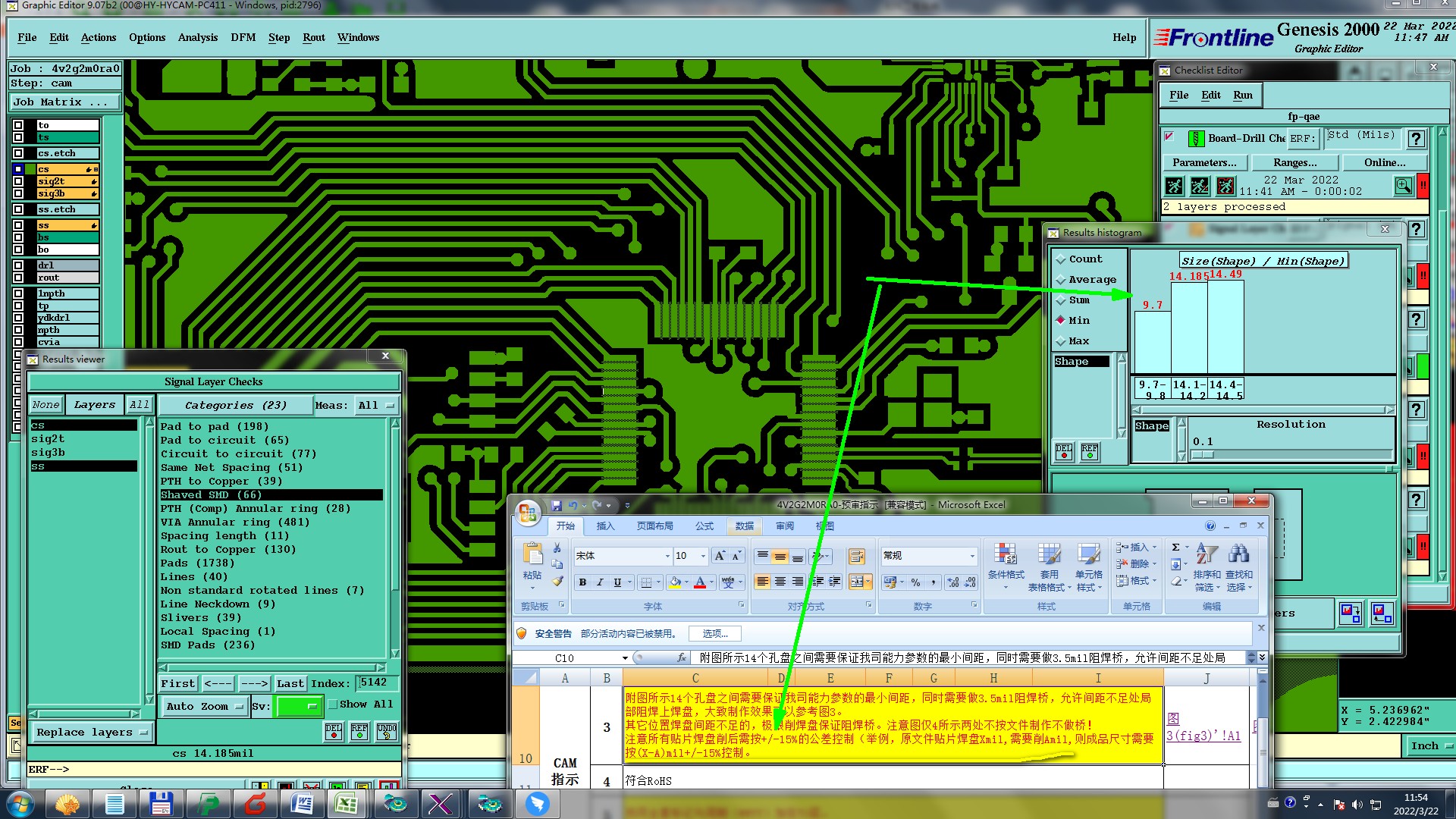Click the first run-checklist runner icon
Screen dimensions: 1456x819
point(1174,186)
